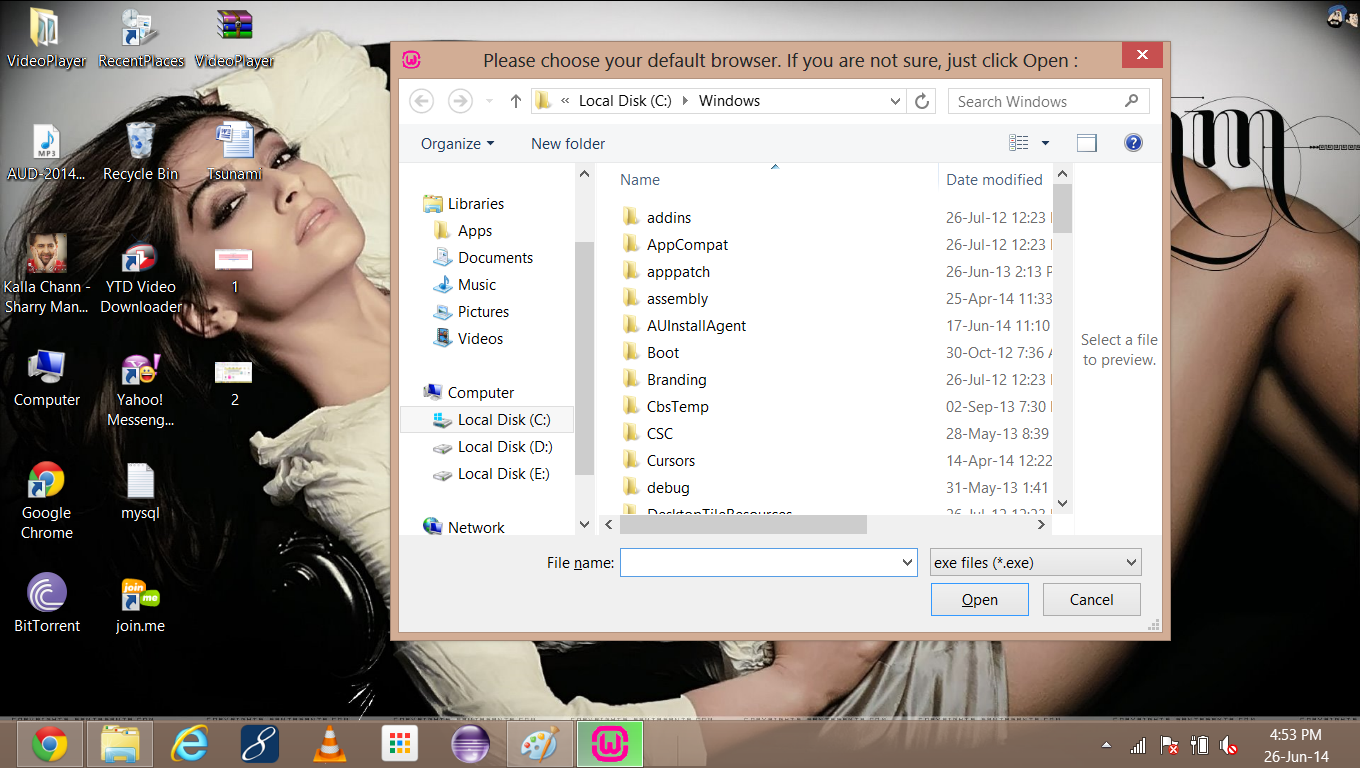Screen dimensions: 1360x768
Task: Click Windows in address breadcrumb
Action: [x=729, y=101]
